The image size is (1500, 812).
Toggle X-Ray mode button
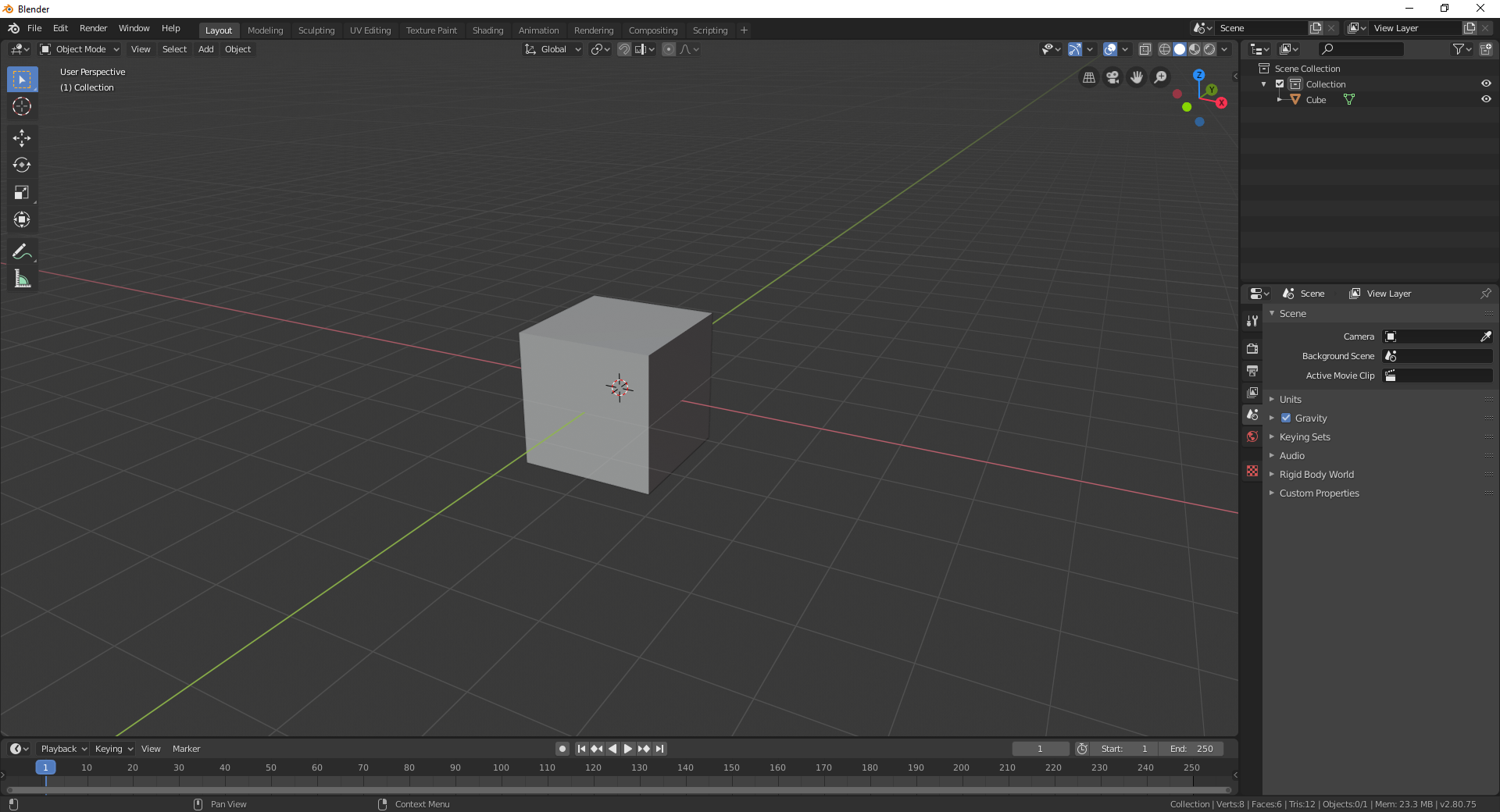[1145, 49]
